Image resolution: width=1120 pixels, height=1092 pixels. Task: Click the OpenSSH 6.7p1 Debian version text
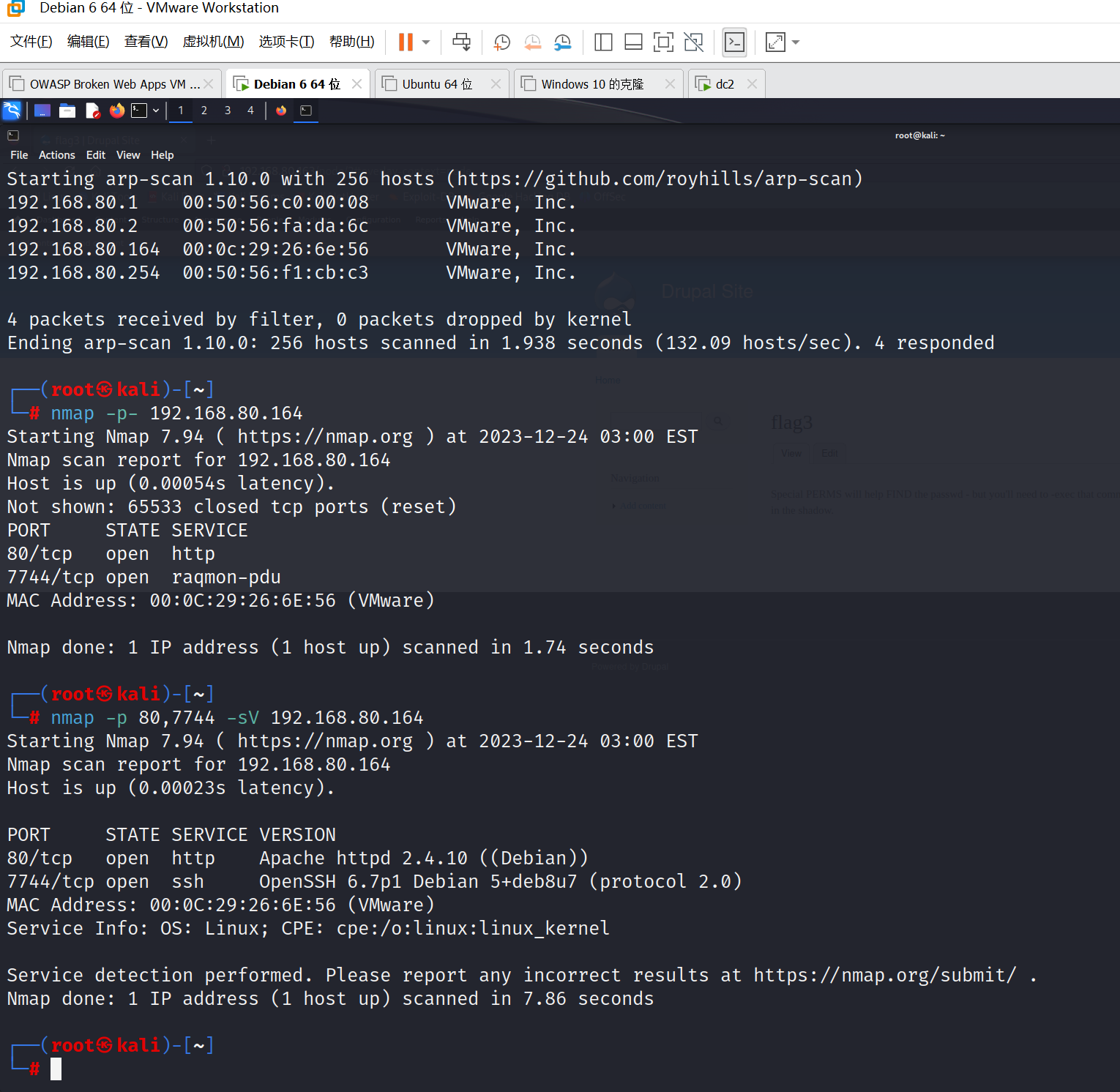tap(501, 881)
